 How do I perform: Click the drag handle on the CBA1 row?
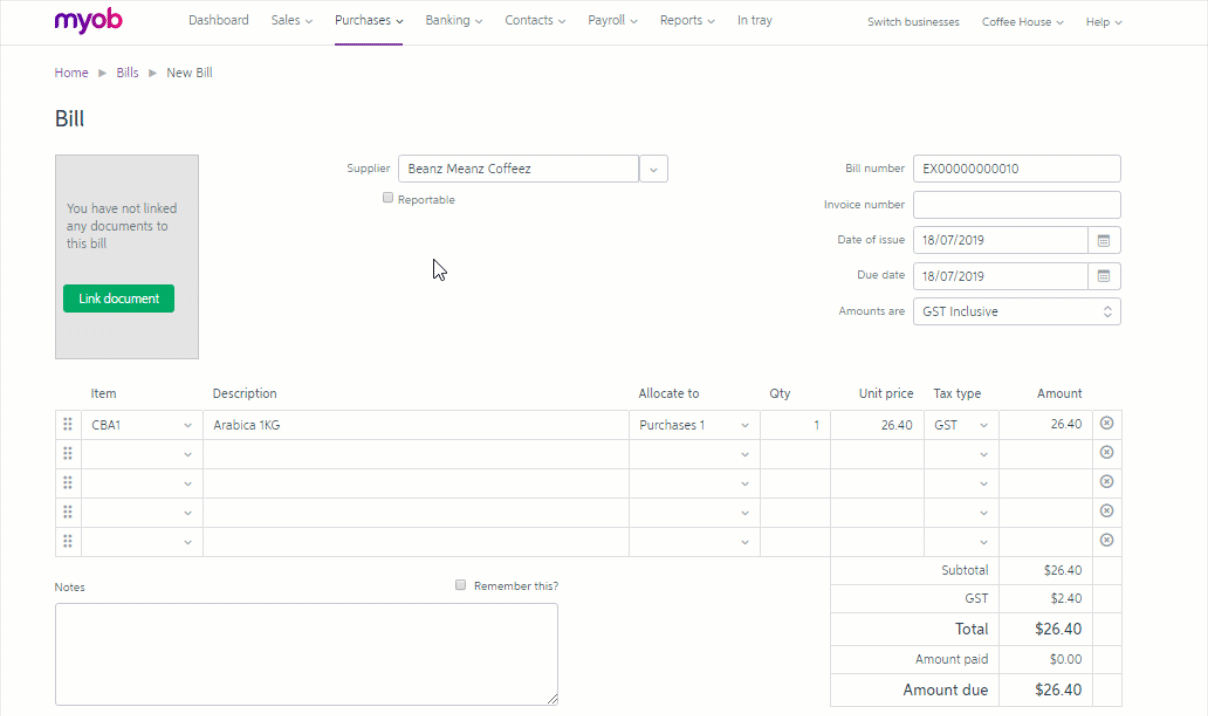pos(68,425)
